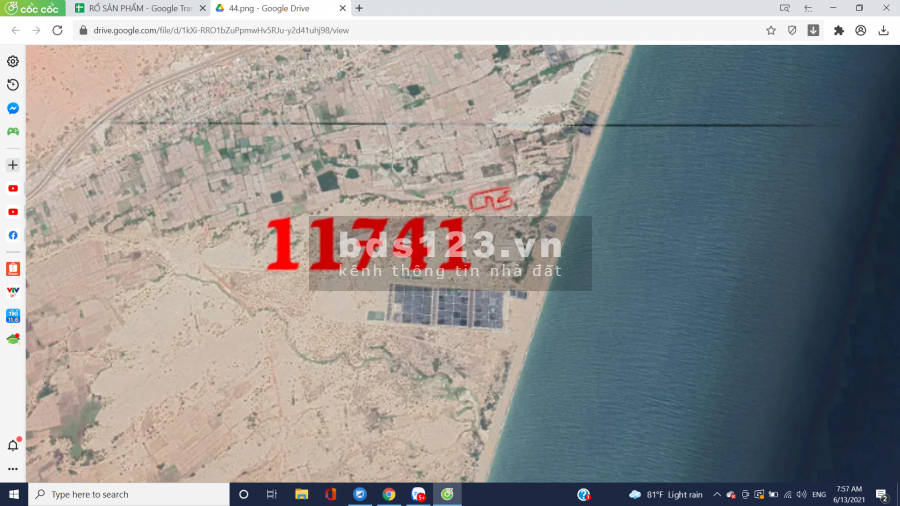View site security lock information
The width and height of the screenshot is (900, 506).
coord(83,30)
